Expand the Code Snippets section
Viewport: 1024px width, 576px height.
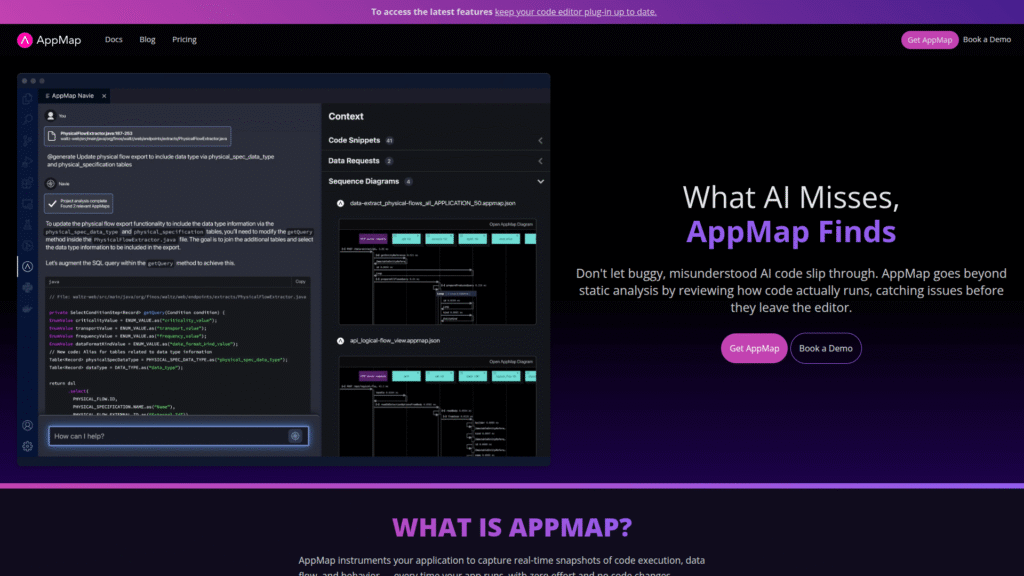(540, 140)
